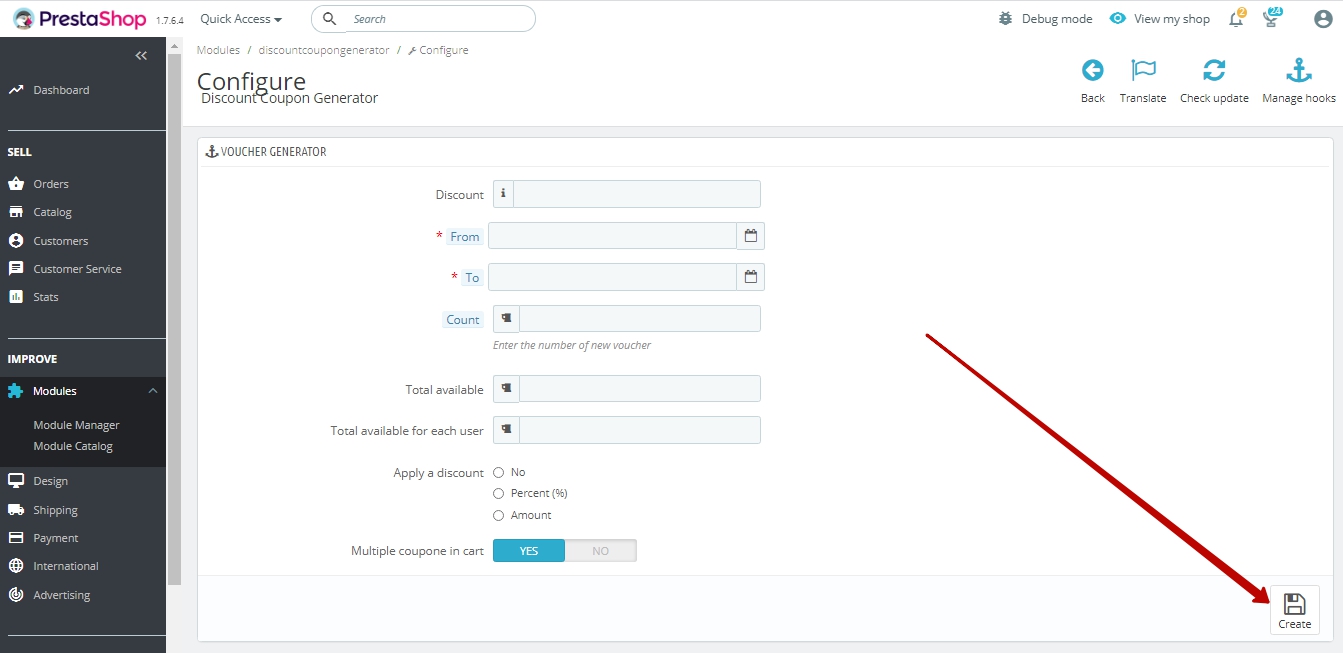The height and width of the screenshot is (653, 1343).
Task: Select the Amount discount radio button
Action: [x=499, y=516]
